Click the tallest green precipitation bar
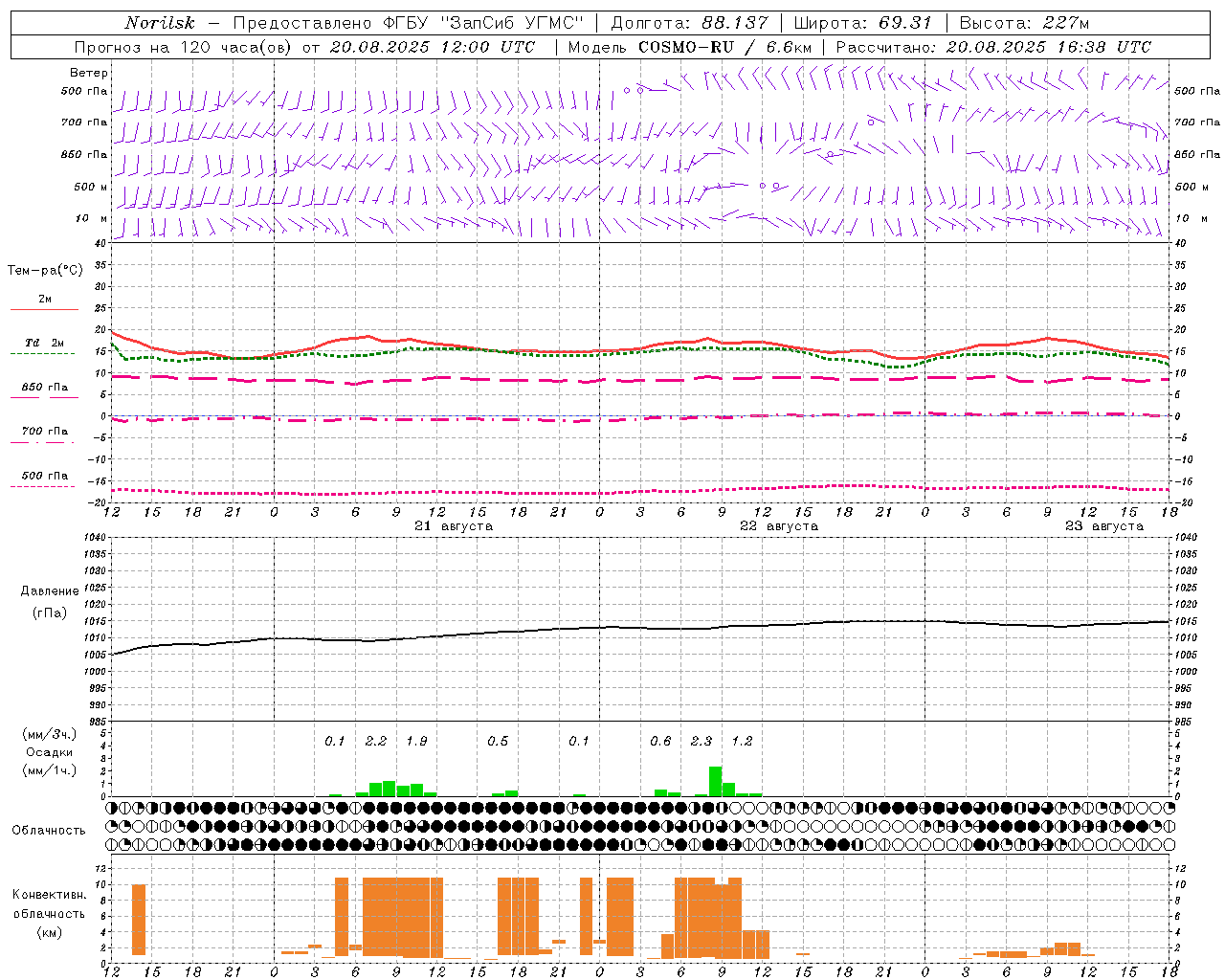The width and height of the screenshot is (1225, 980). [x=715, y=781]
